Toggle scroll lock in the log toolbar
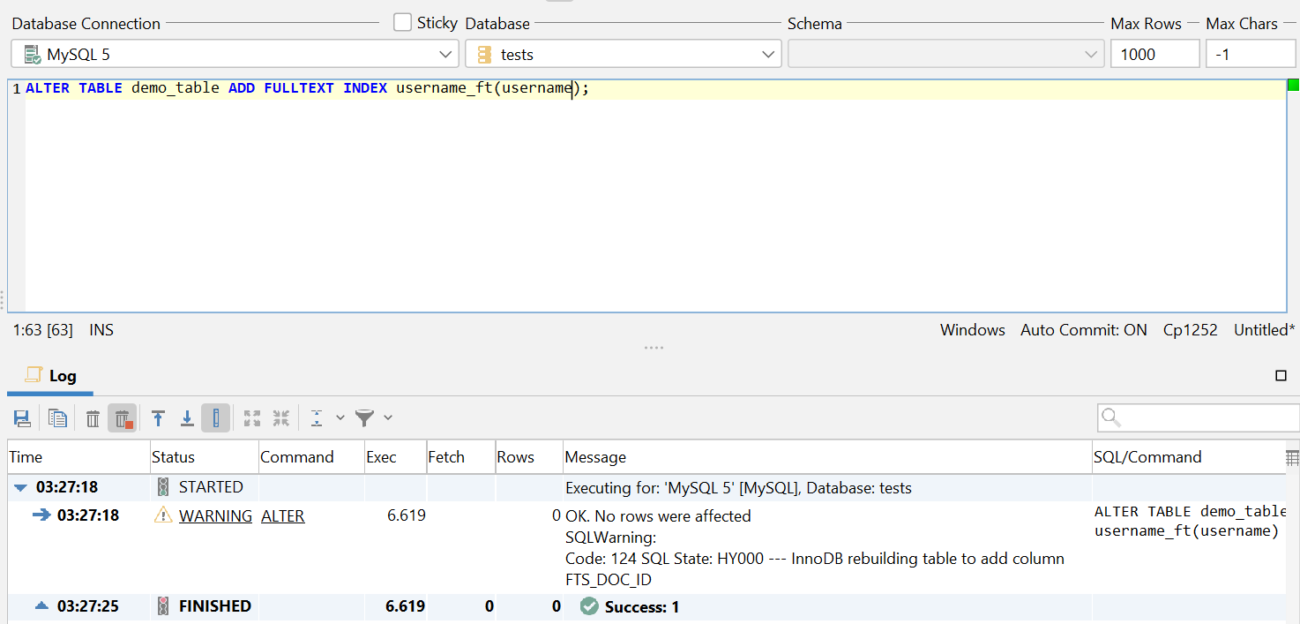This screenshot has height=624, width=1300. (x=216, y=417)
